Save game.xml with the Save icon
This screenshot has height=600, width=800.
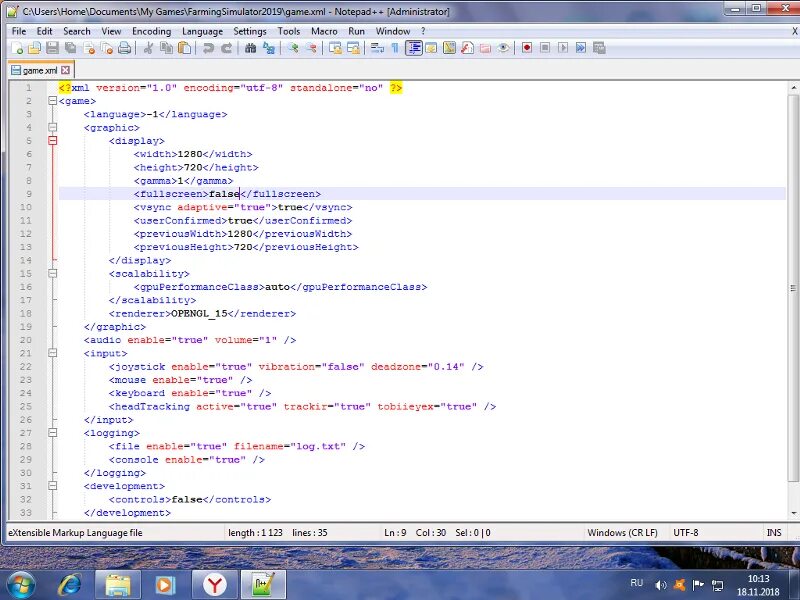pyautogui.click(x=52, y=48)
